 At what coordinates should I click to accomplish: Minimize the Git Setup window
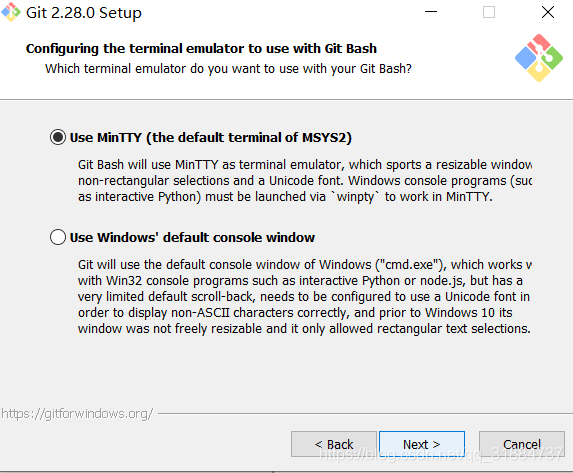coord(431,12)
